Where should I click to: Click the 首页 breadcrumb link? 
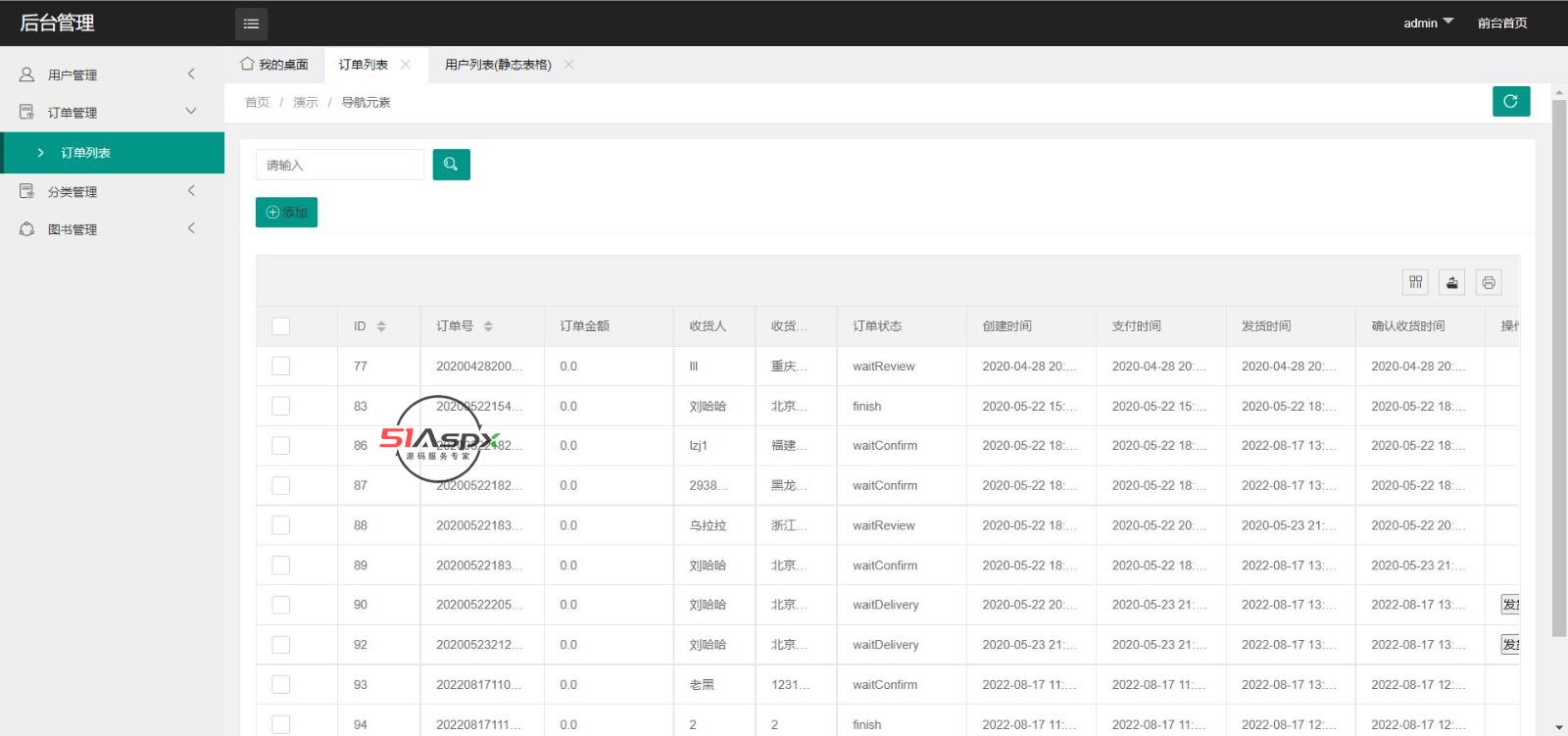point(257,102)
